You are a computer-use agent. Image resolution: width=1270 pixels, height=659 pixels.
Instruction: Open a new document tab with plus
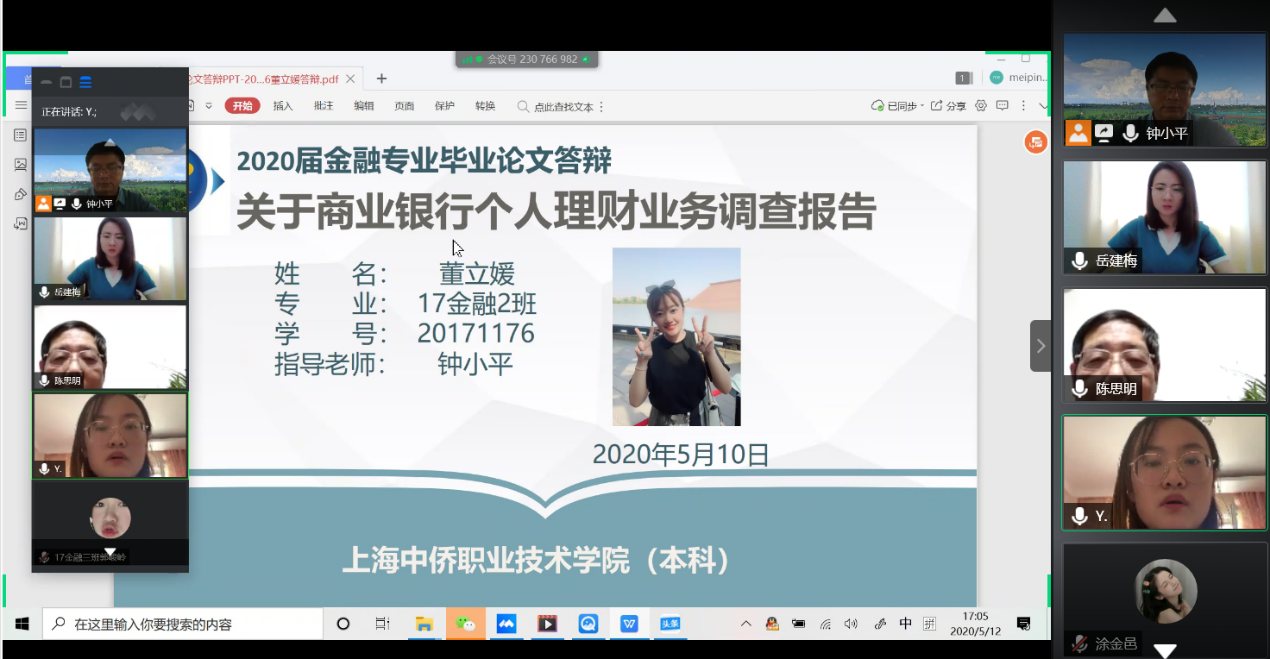[381, 79]
